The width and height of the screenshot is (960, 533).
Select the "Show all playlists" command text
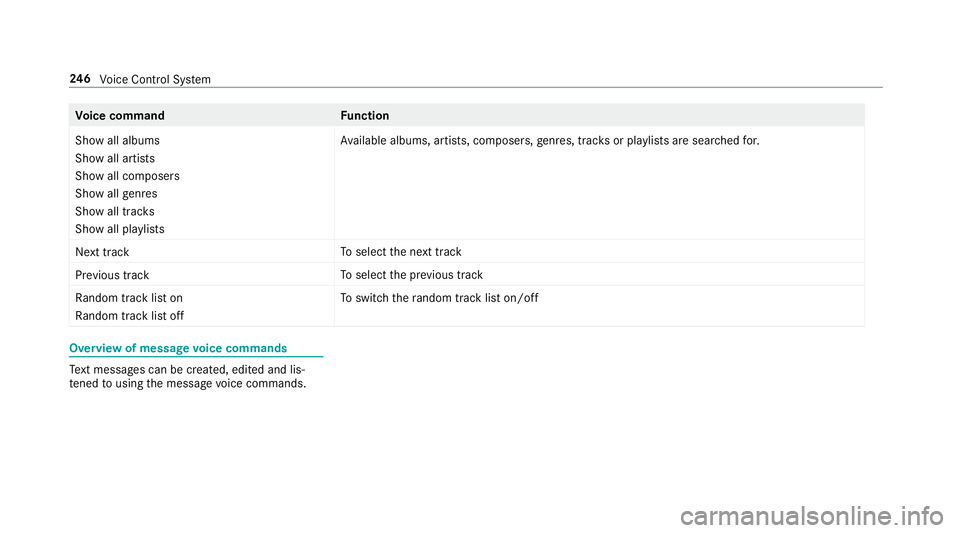tap(120, 229)
